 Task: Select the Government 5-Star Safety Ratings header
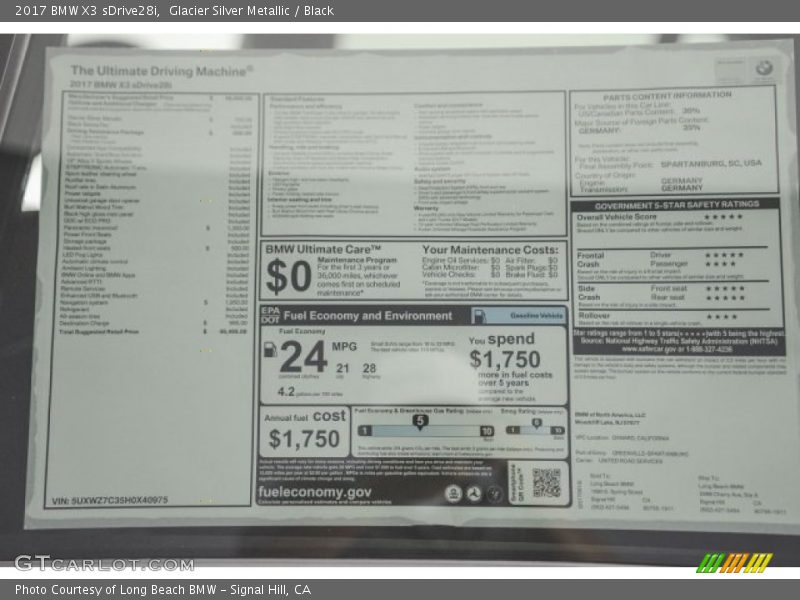675,205
